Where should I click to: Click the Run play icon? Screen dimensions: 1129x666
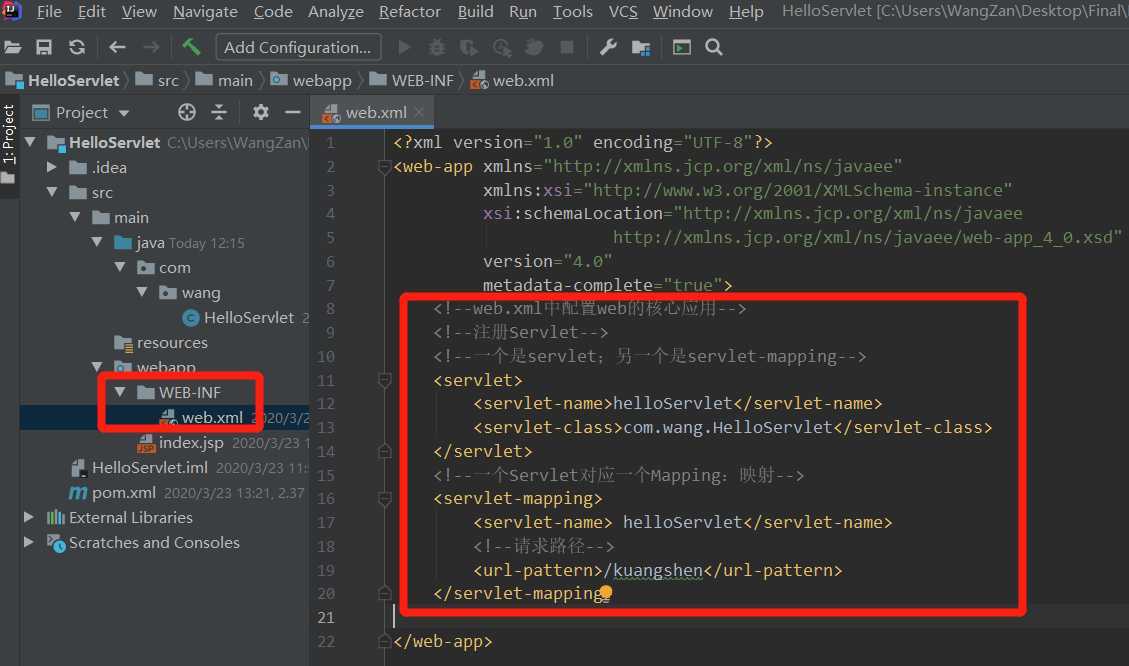[x=405, y=48]
